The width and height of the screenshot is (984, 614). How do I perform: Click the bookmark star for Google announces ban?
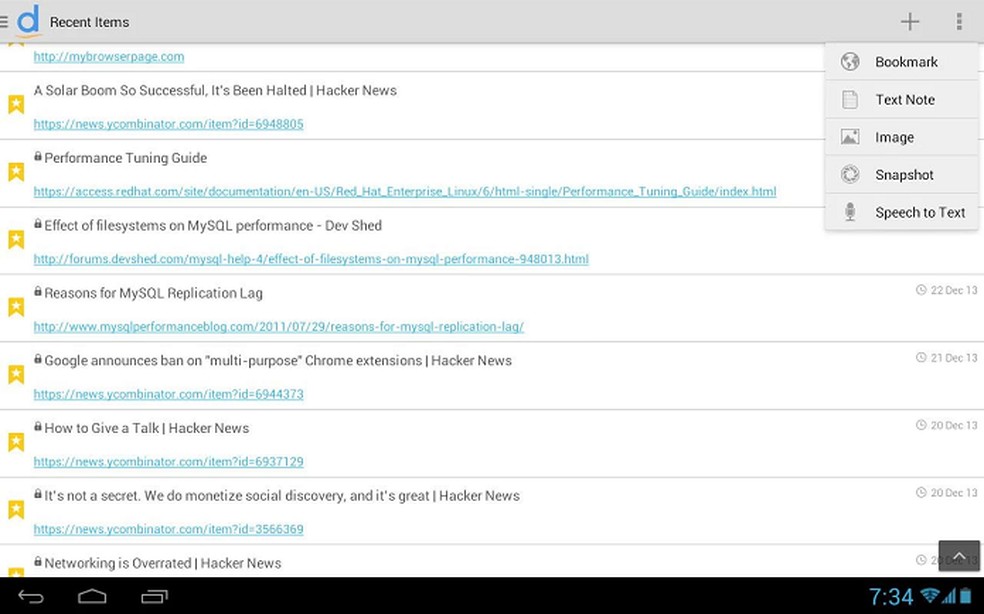16,375
